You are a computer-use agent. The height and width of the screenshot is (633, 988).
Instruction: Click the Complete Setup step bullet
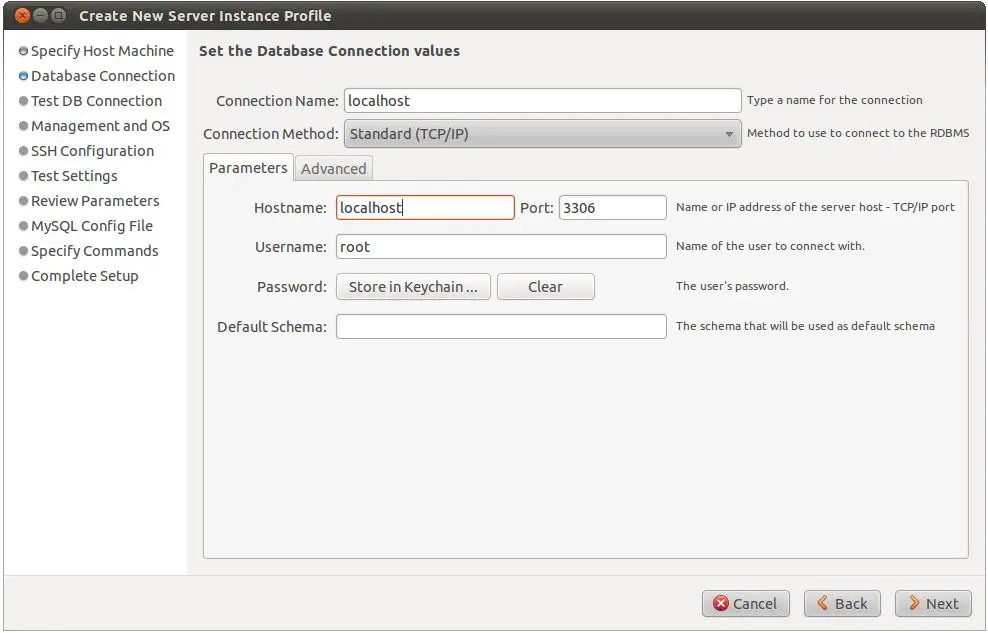click(x=23, y=276)
